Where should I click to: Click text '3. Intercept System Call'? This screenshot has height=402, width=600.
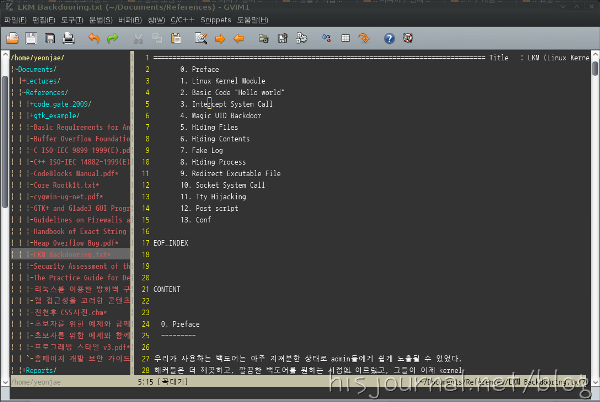227,104
